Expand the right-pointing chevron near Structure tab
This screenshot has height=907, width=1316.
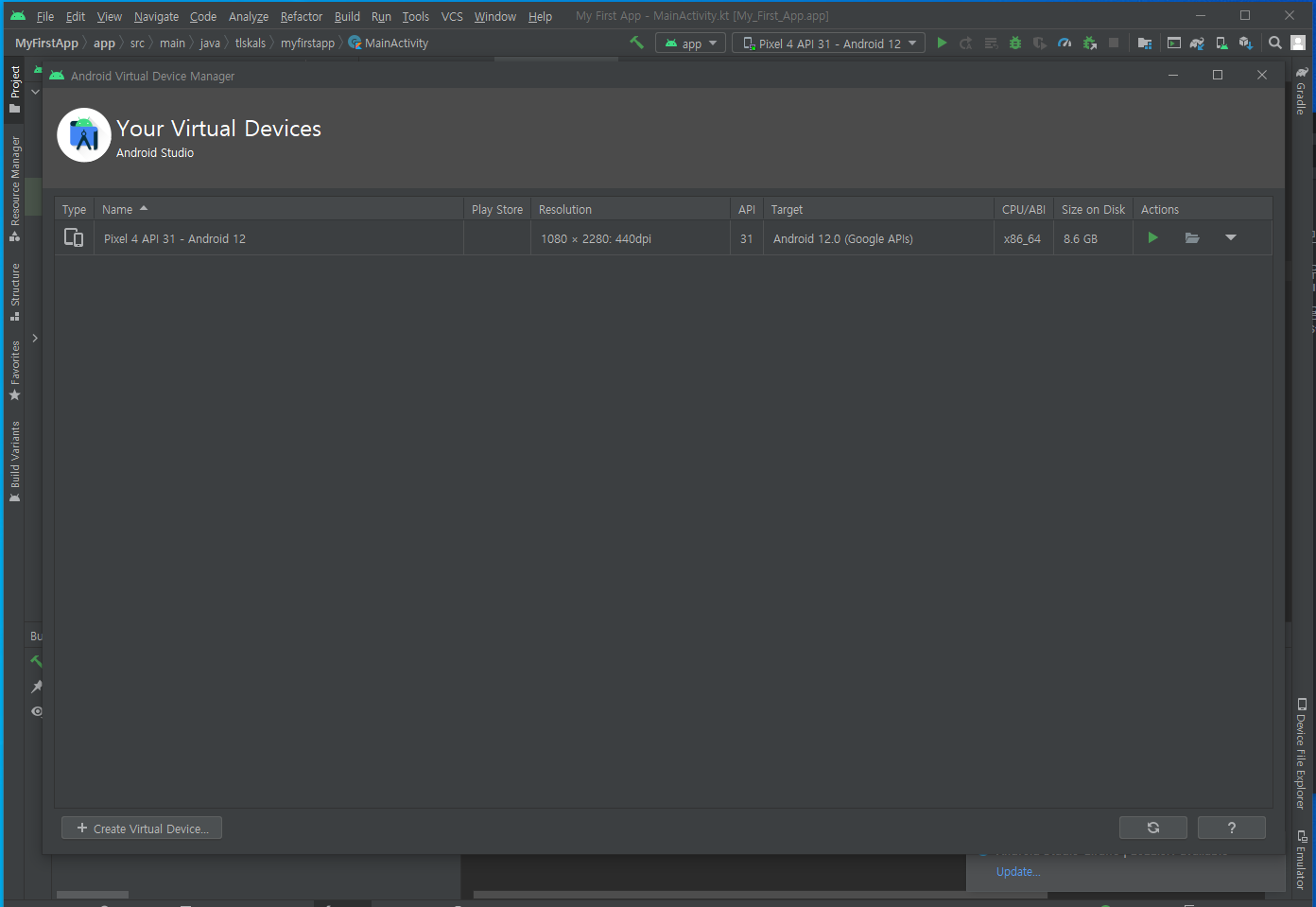(35, 338)
